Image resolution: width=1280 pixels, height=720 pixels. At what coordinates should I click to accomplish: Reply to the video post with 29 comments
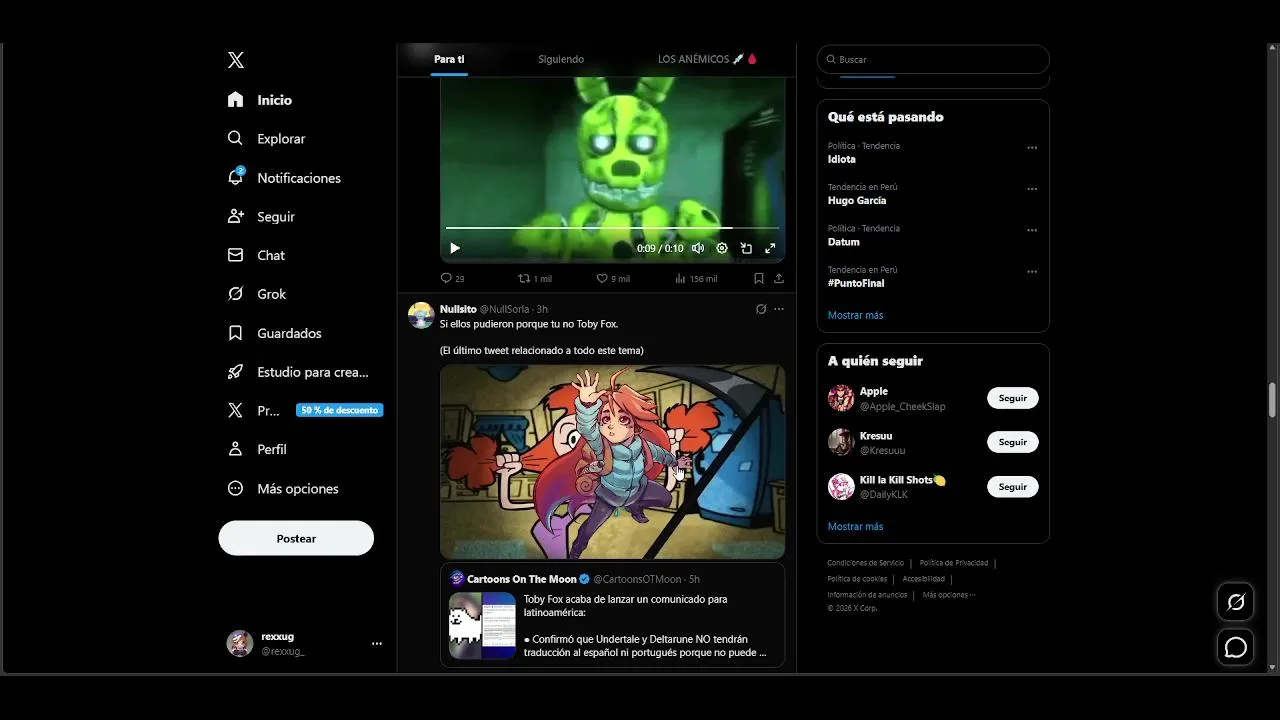[453, 278]
